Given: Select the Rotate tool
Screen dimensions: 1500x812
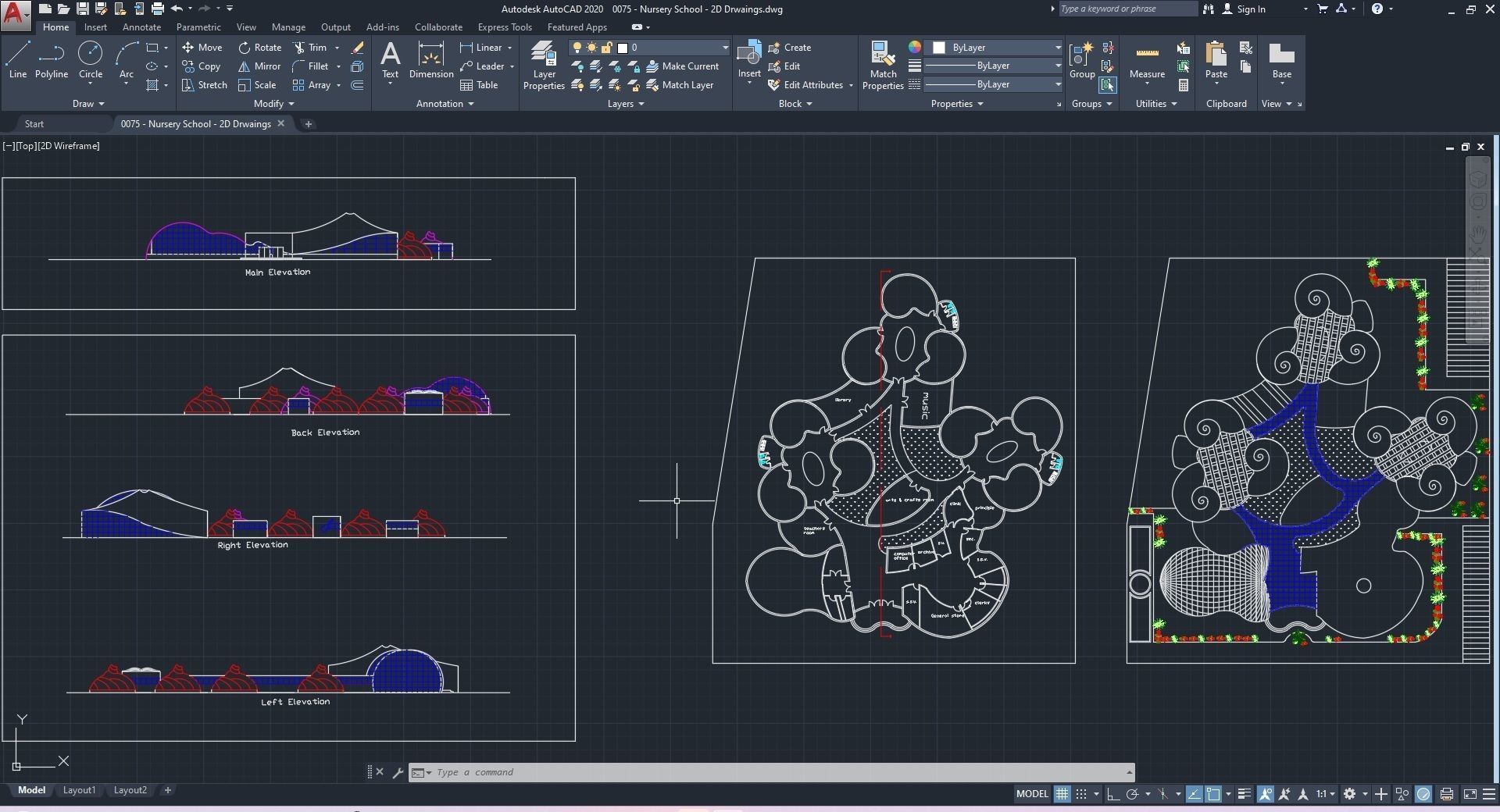Looking at the screenshot, I should pyautogui.click(x=260, y=48).
